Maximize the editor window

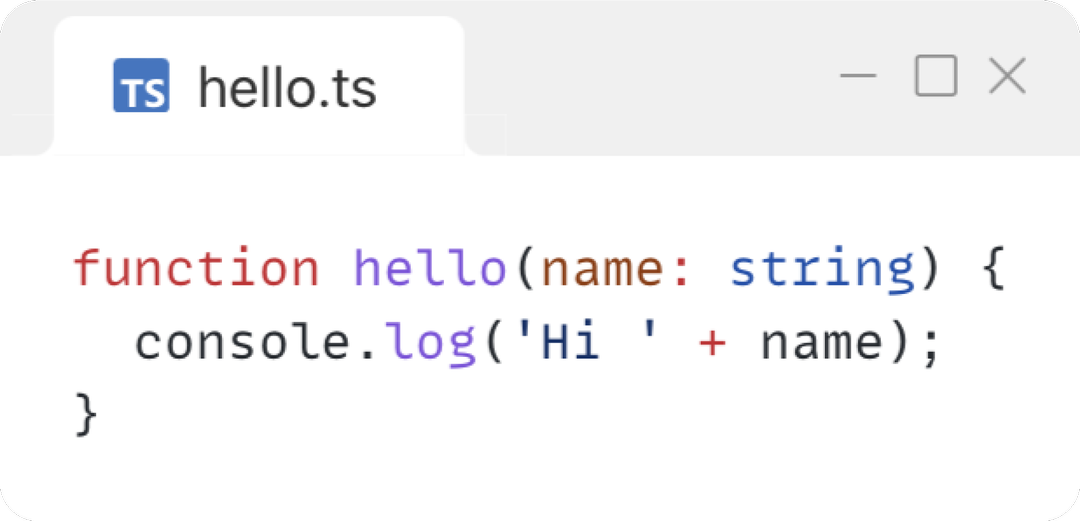936,76
